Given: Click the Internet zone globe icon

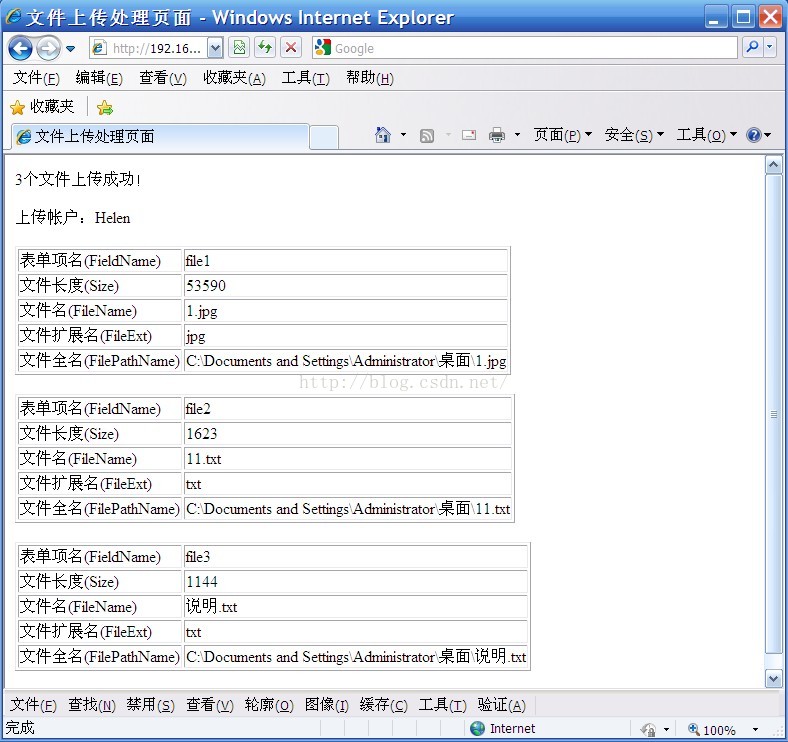Looking at the screenshot, I should 477,728.
